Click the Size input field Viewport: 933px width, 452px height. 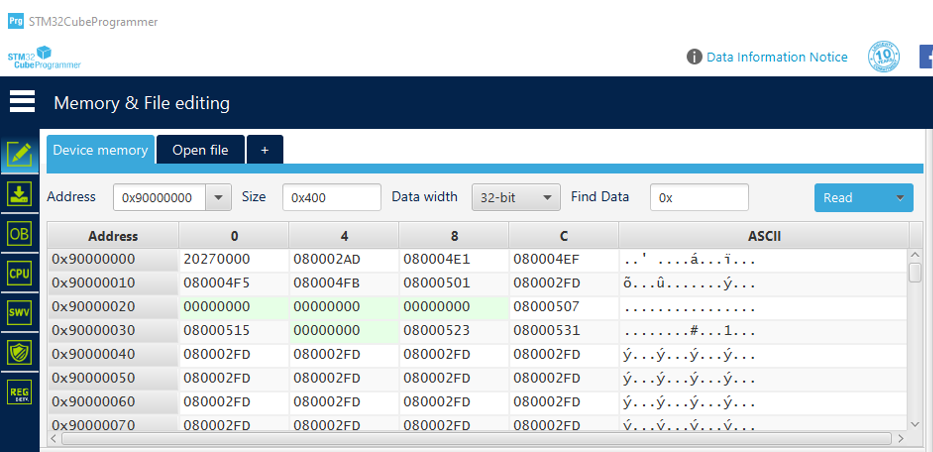pos(331,197)
